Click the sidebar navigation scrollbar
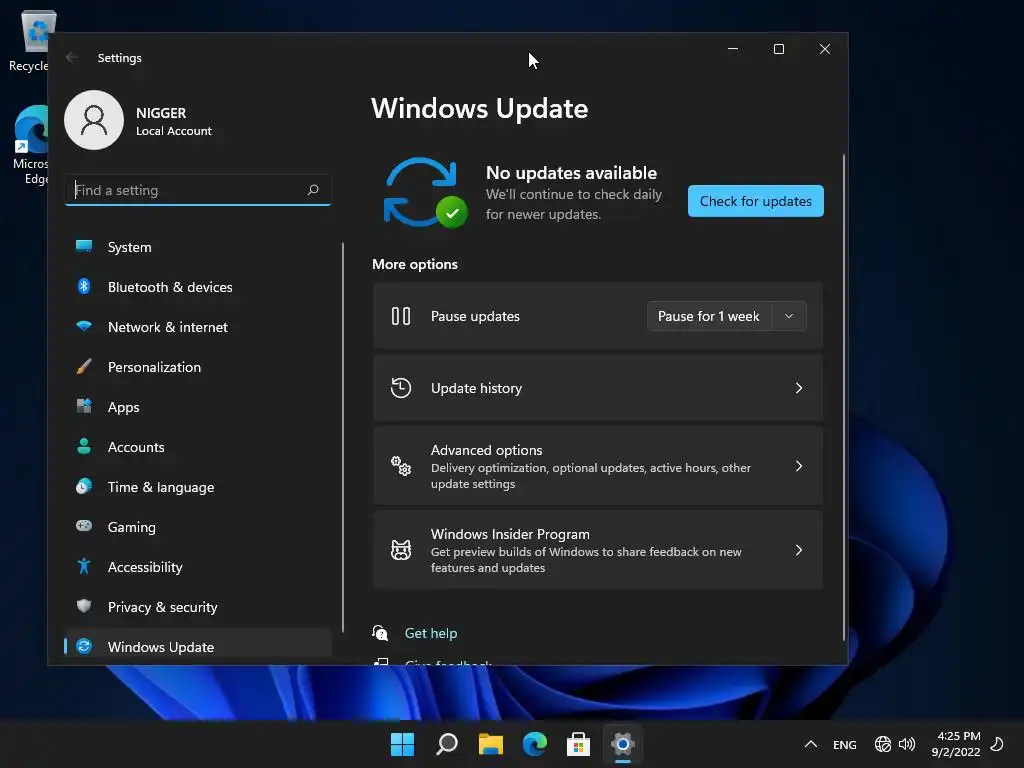This screenshot has height=768, width=1024. coord(343,437)
